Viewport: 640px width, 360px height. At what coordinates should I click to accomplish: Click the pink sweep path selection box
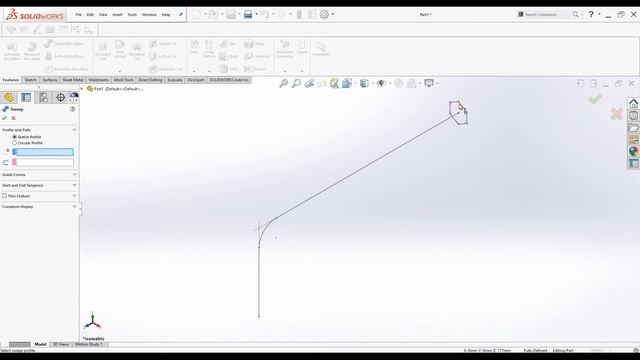43,162
